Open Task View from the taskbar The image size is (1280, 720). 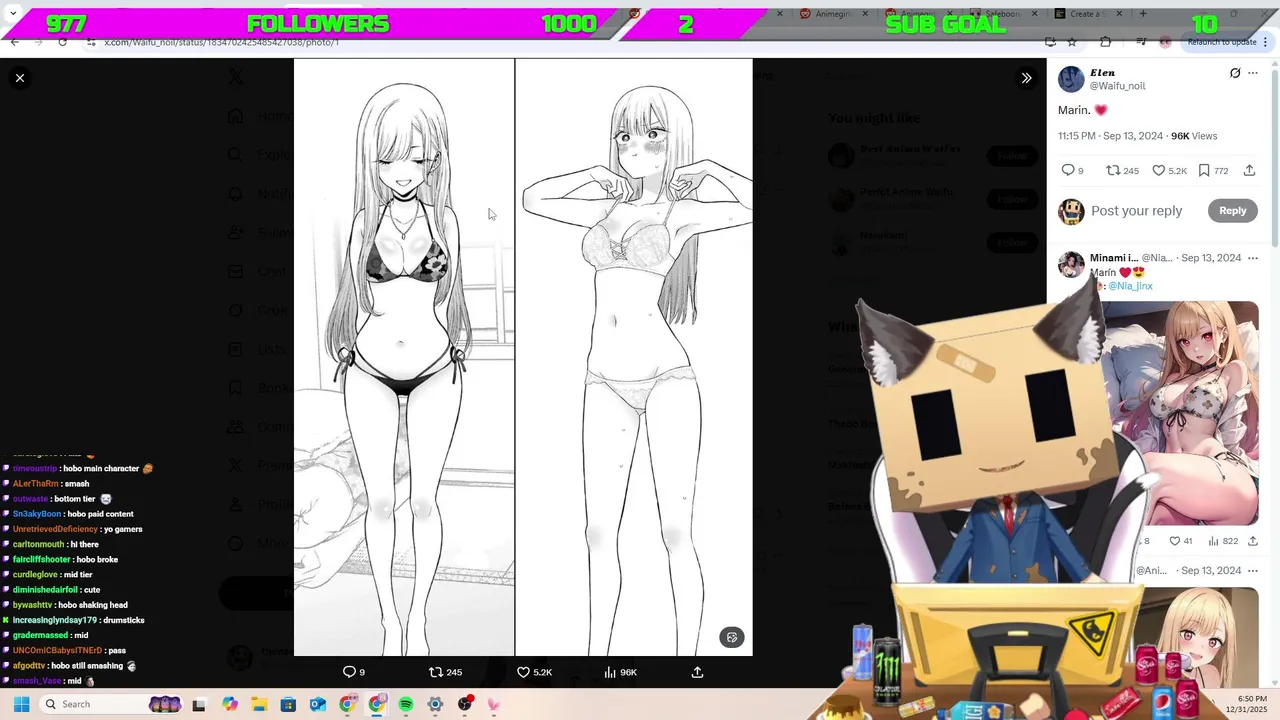coord(199,704)
